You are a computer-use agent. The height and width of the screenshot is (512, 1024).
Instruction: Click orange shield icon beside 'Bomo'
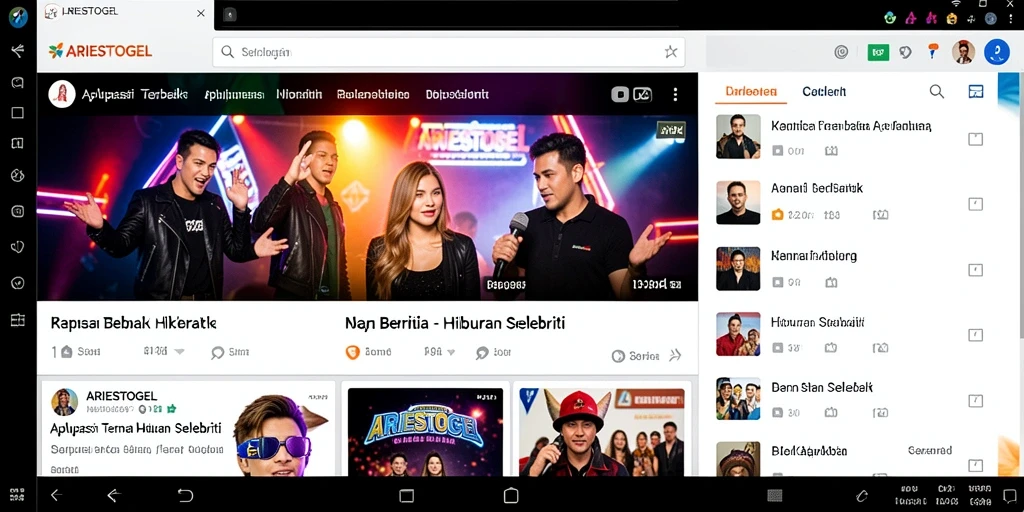(x=353, y=353)
